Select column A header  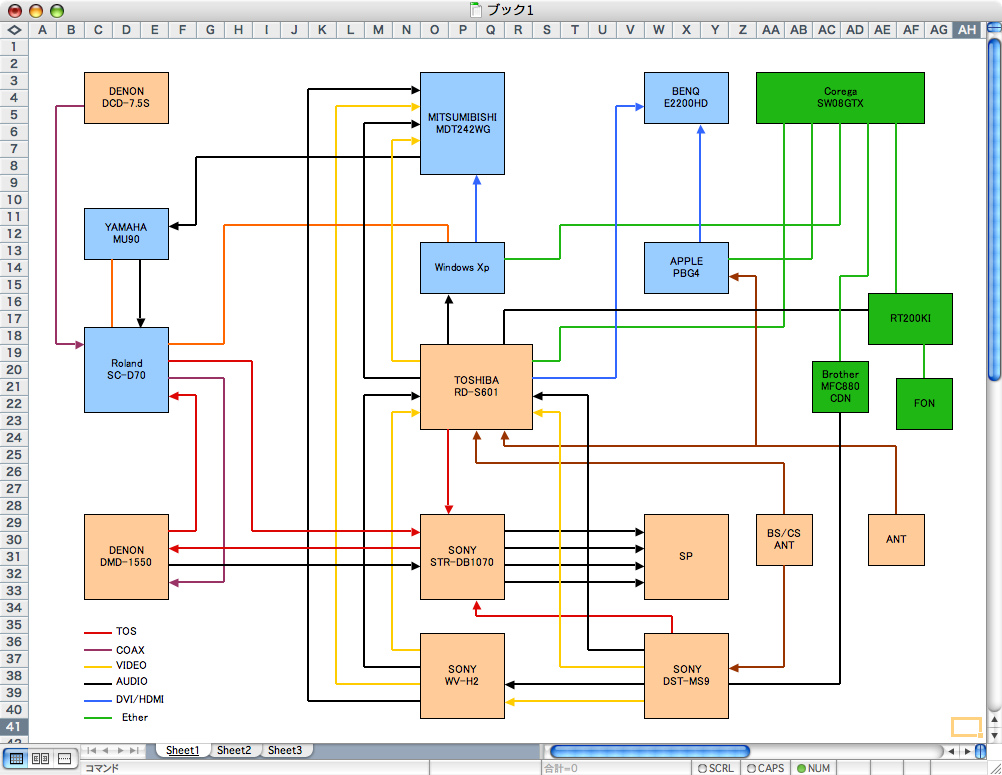click(42, 30)
